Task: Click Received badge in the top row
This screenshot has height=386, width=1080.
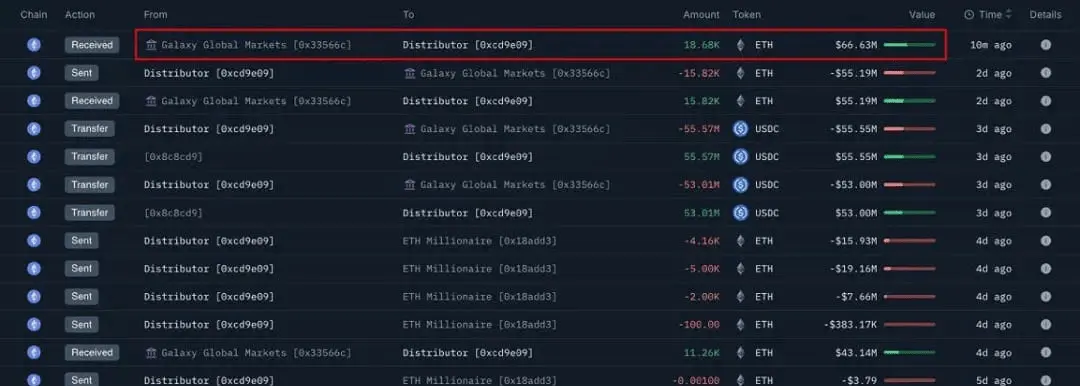Action: [x=92, y=45]
